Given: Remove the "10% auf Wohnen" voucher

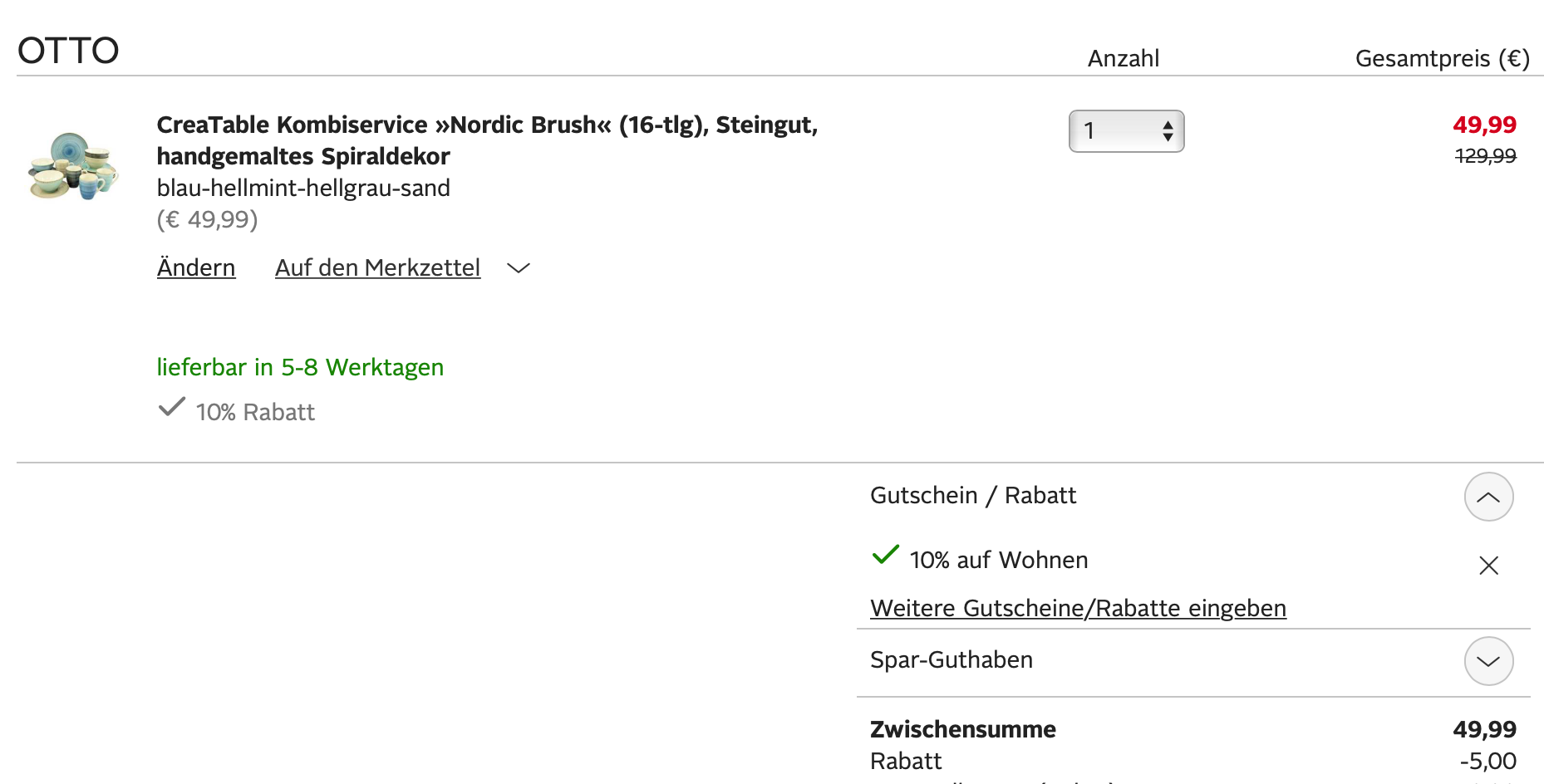Looking at the screenshot, I should 1488,566.
